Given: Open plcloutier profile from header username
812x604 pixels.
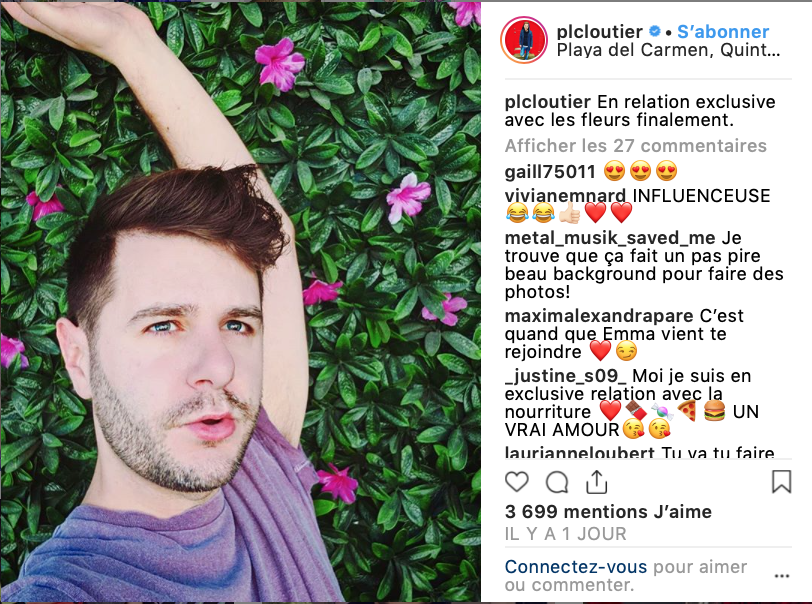Looking at the screenshot, I should (x=599, y=32).
